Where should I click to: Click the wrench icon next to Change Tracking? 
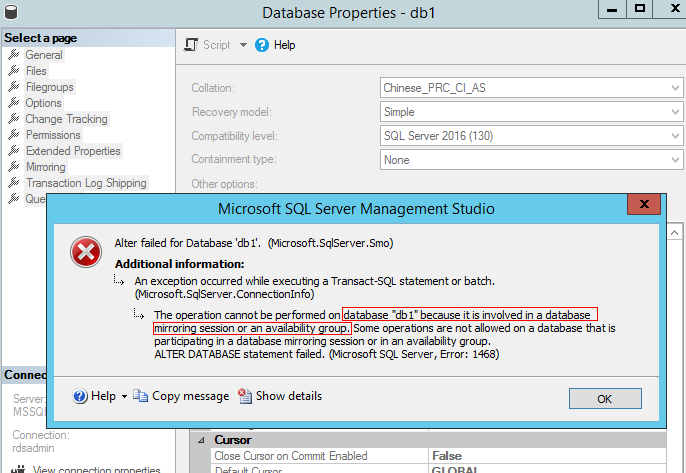coord(14,119)
